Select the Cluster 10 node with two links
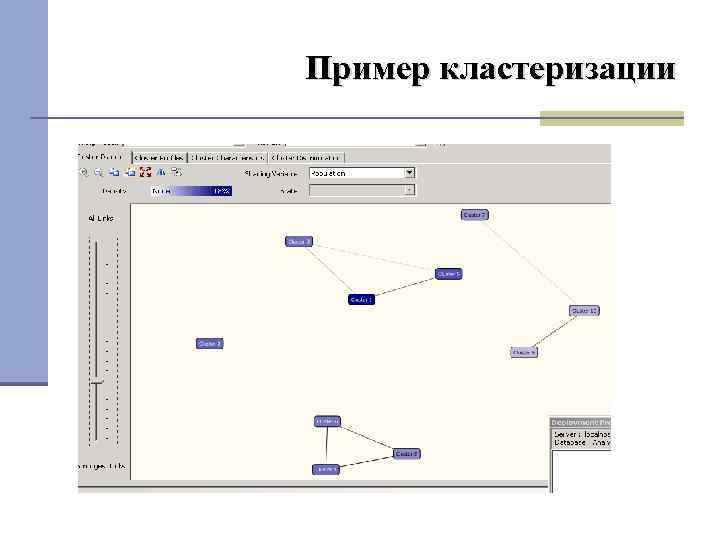The height and width of the screenshot is (540, 720). click(585, 311)
